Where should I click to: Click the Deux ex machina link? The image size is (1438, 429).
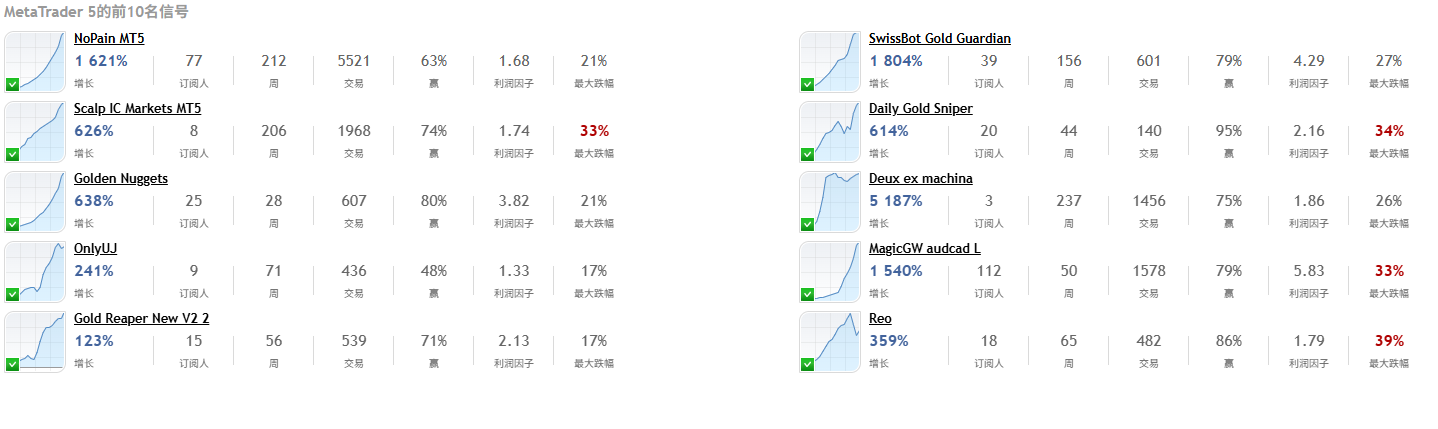(x=920, y=179)
